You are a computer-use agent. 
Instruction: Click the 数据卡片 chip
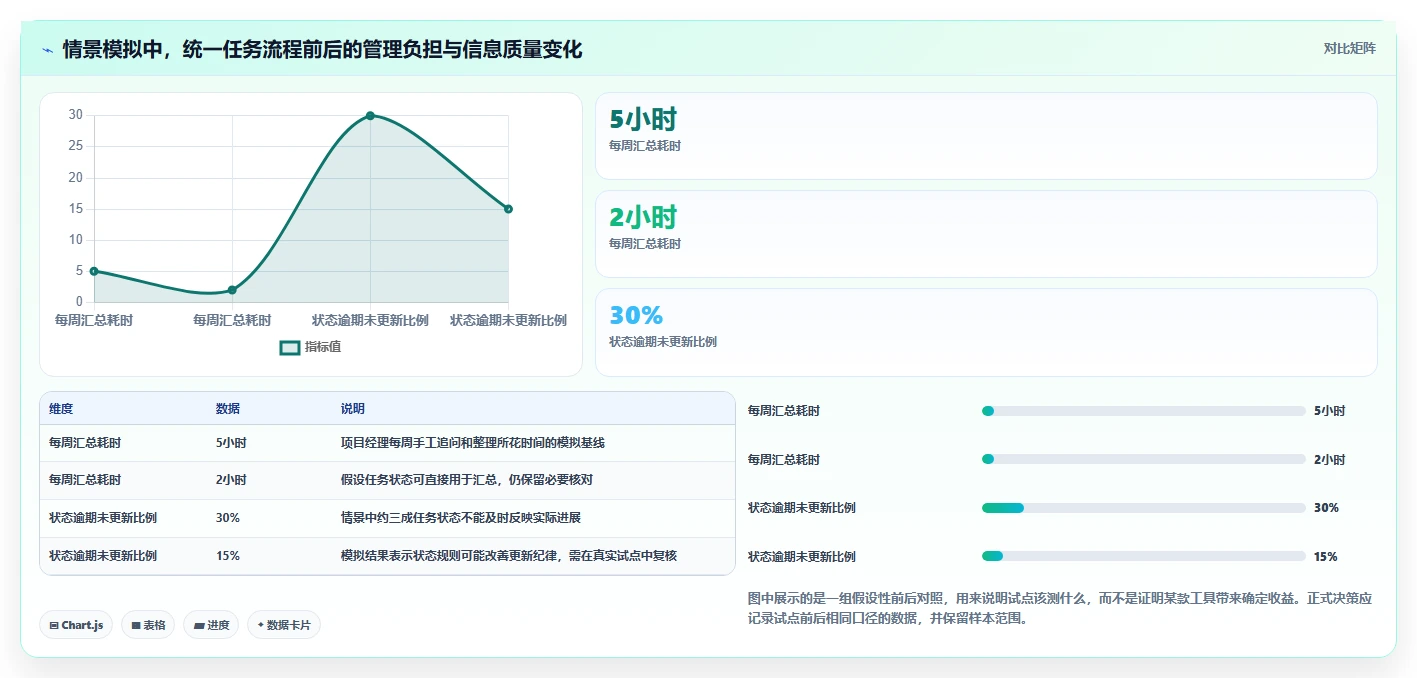[x=284, y=625]
